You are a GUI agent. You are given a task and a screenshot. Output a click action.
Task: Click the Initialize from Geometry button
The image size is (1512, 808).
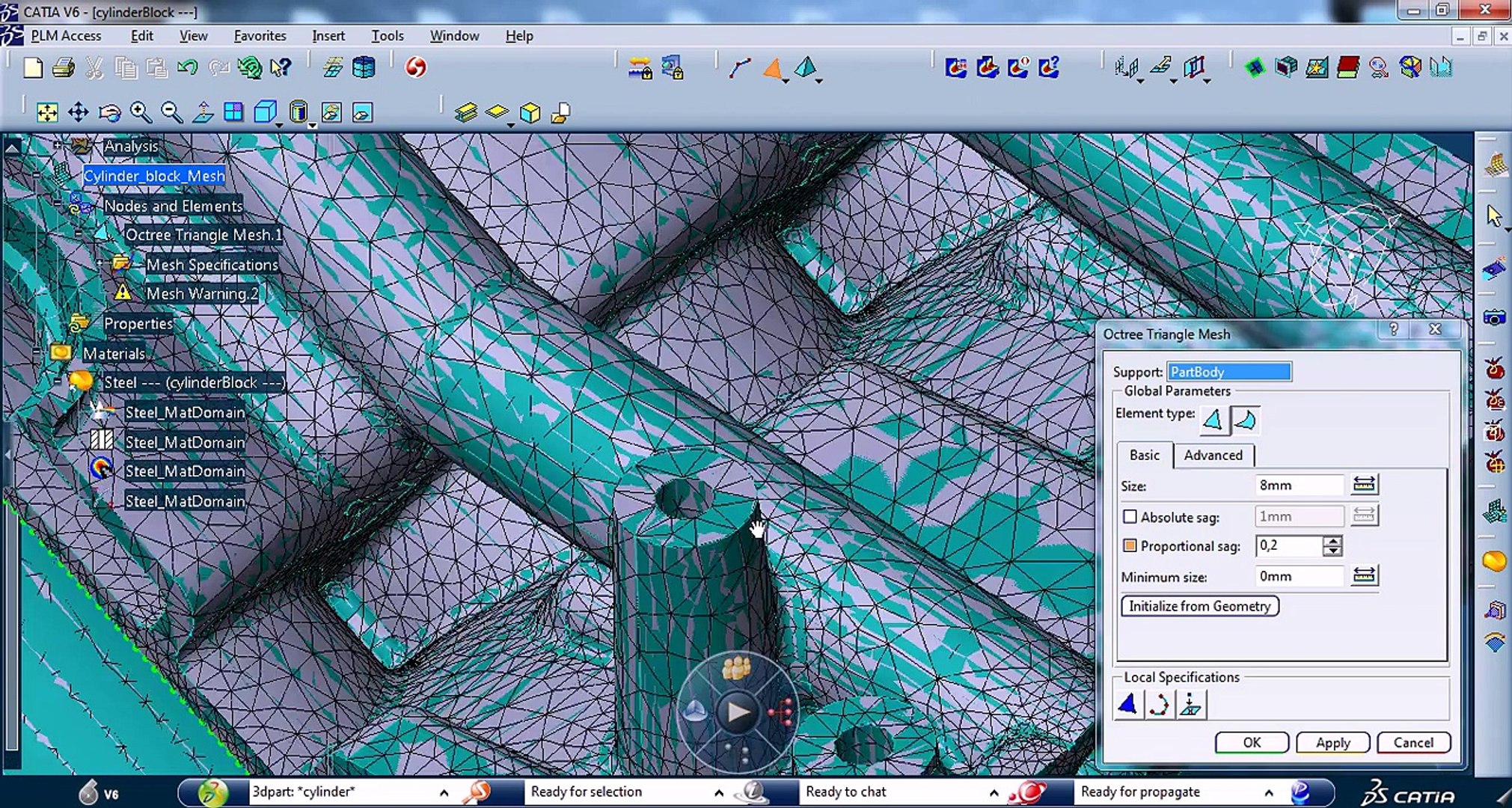(x=1199, y=606)
